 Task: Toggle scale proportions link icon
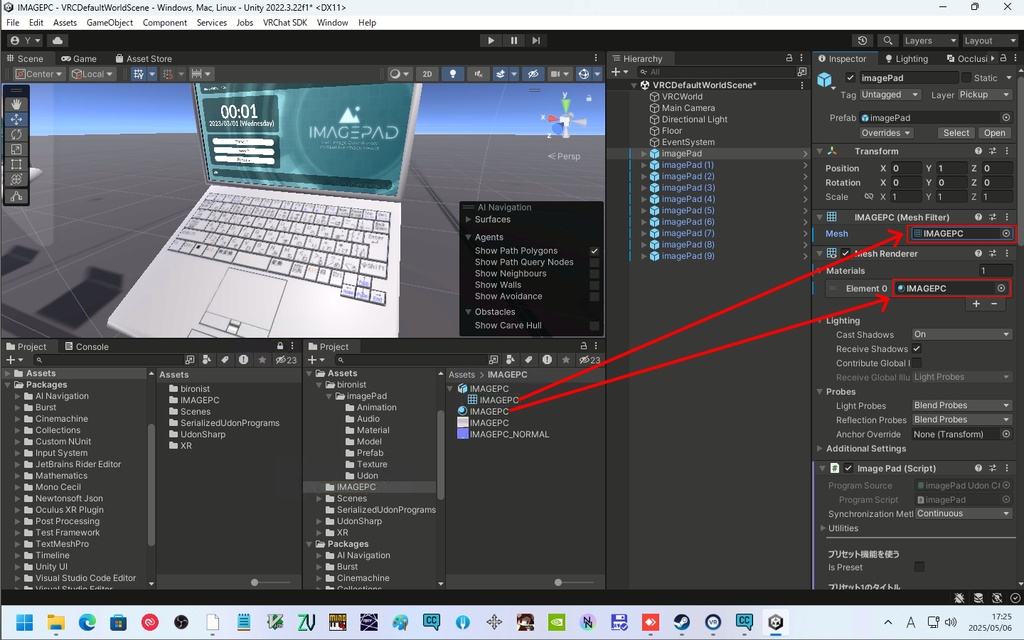869,197
